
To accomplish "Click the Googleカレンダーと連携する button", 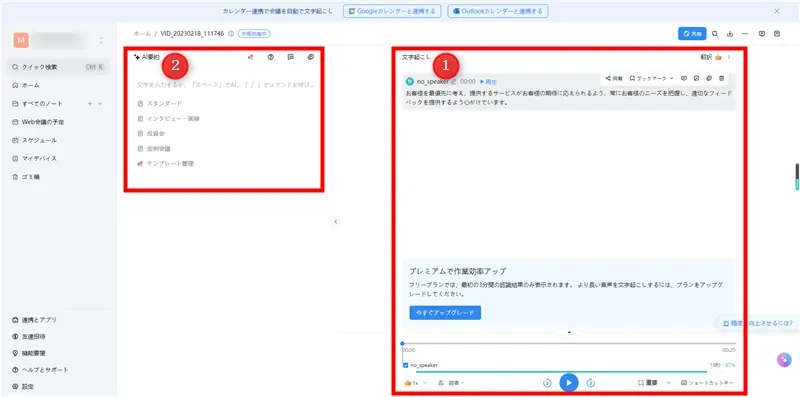I will pos(392,11).
